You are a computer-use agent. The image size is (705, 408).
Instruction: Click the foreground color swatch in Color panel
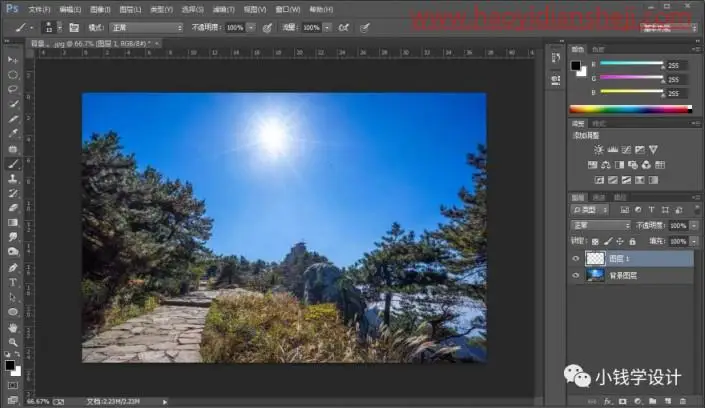tap(576, 66)
